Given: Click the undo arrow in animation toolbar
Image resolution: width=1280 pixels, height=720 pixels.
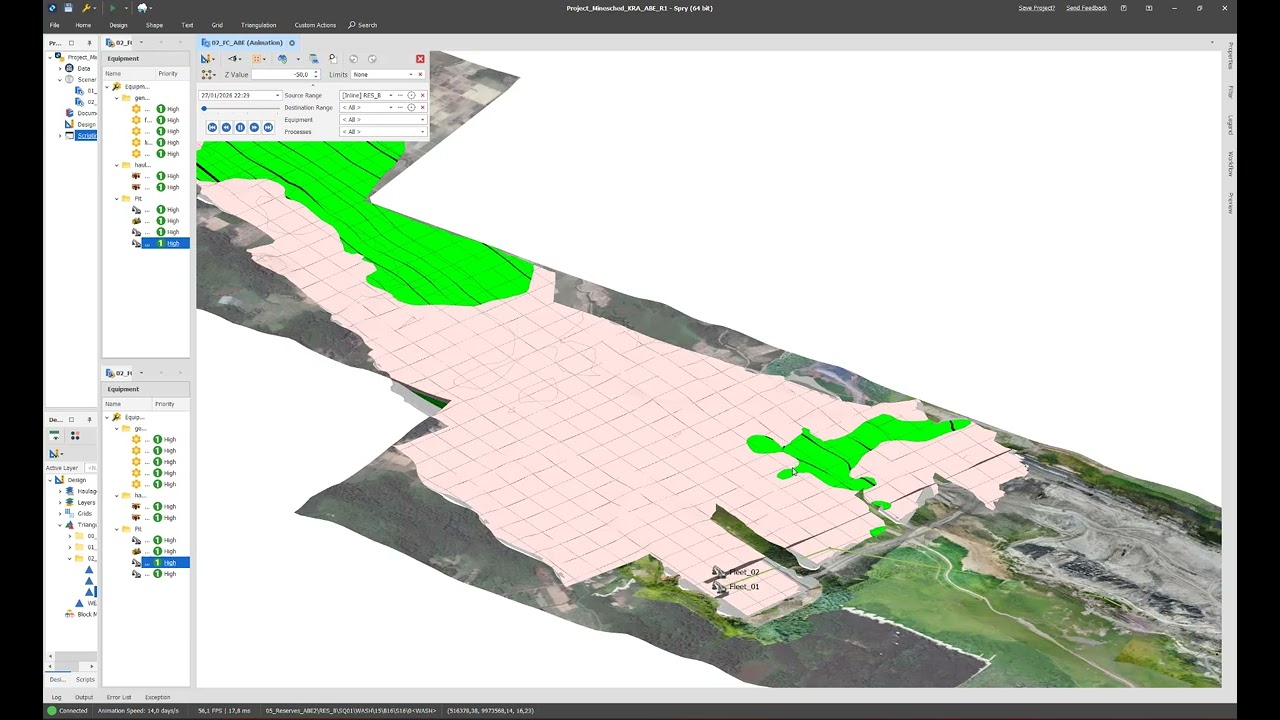Looking at the screenshot, I should [x=353, y=59].
